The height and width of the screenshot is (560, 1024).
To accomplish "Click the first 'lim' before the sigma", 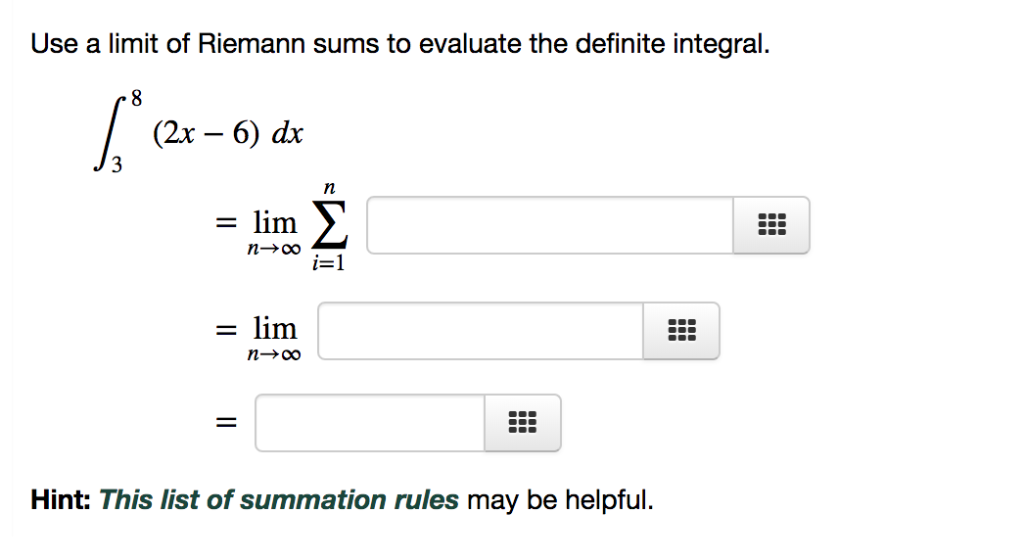I will pyautogui.click(x=275, y=222).
